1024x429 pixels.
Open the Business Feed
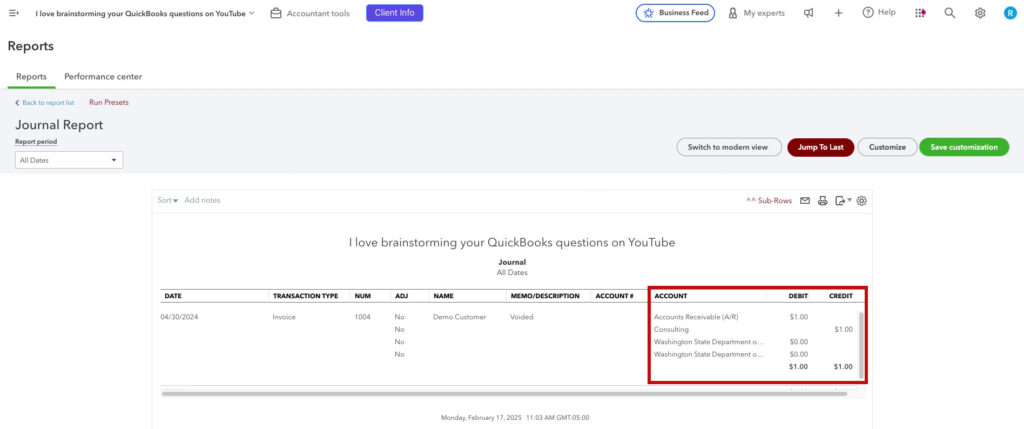coord(675,13)
